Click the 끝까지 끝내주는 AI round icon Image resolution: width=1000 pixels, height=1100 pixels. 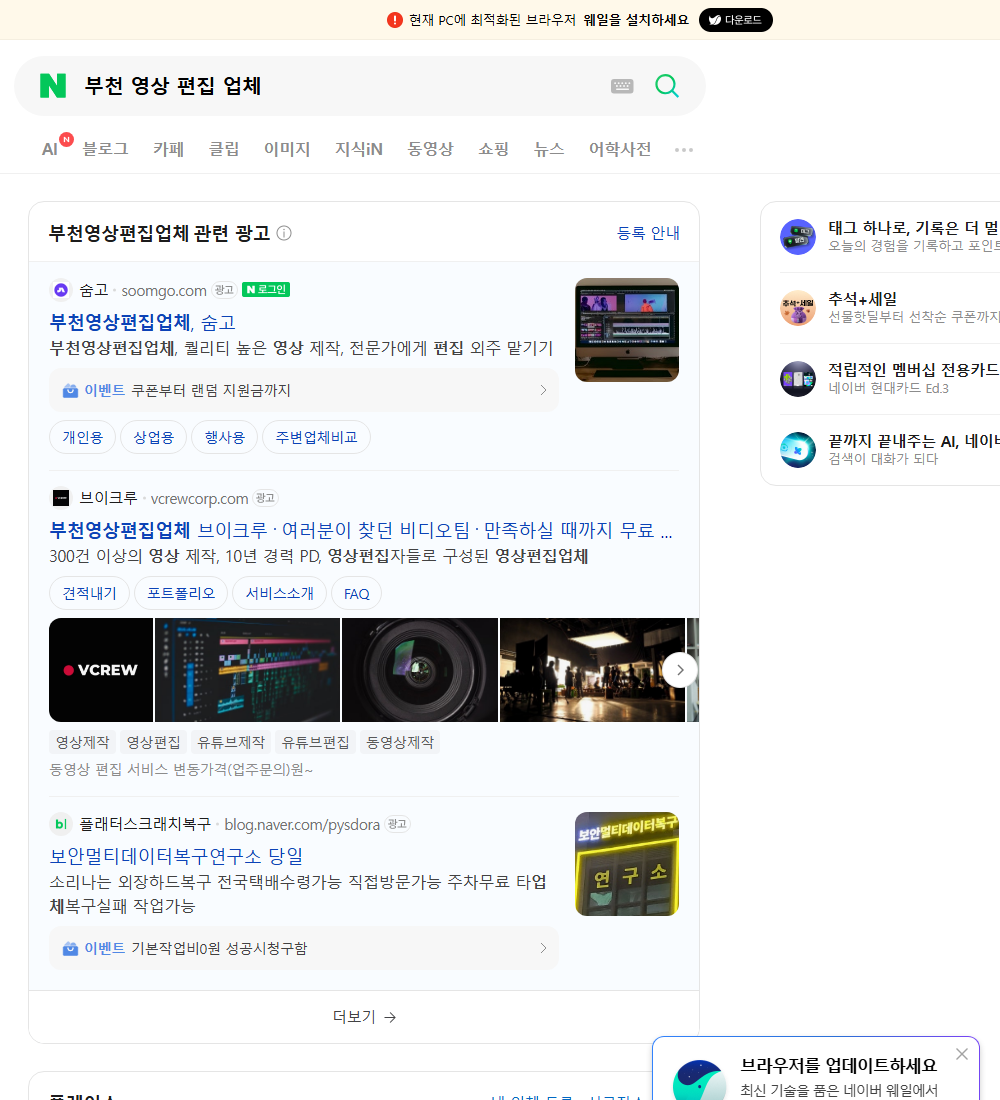pyautogui.click(x=798, y=450)
